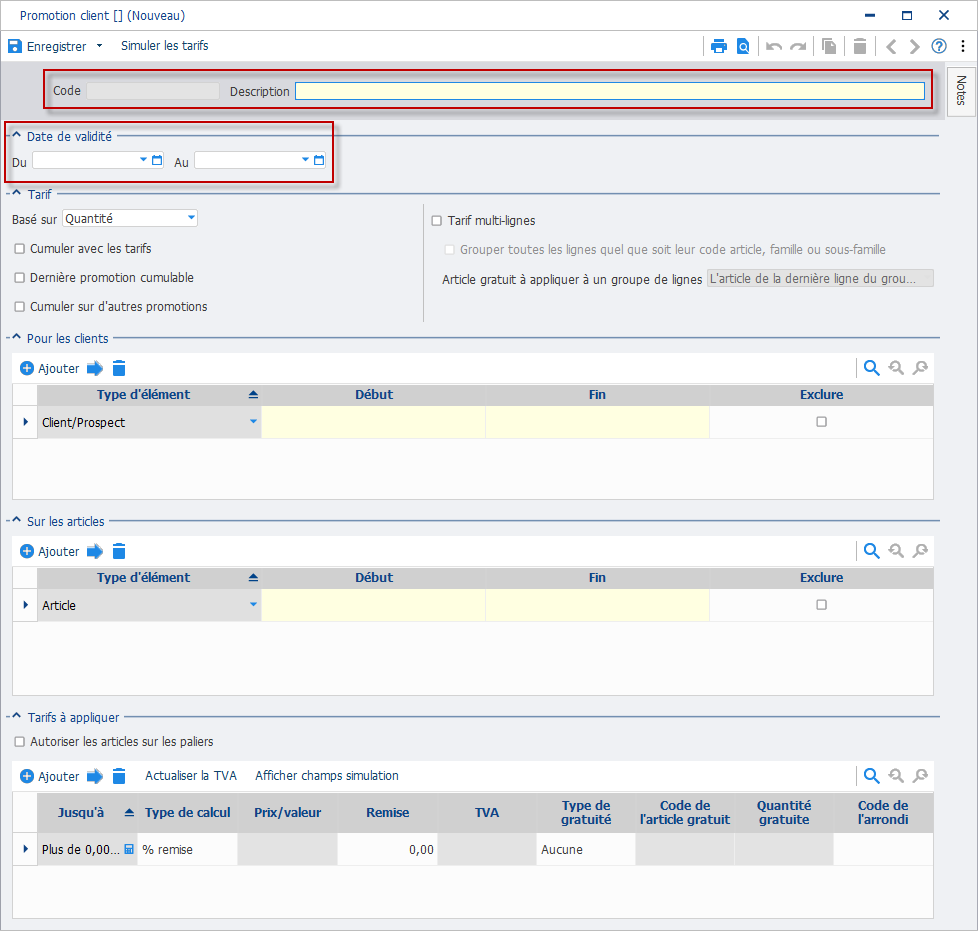Go to the next record with the right chevron

point(914,46)
